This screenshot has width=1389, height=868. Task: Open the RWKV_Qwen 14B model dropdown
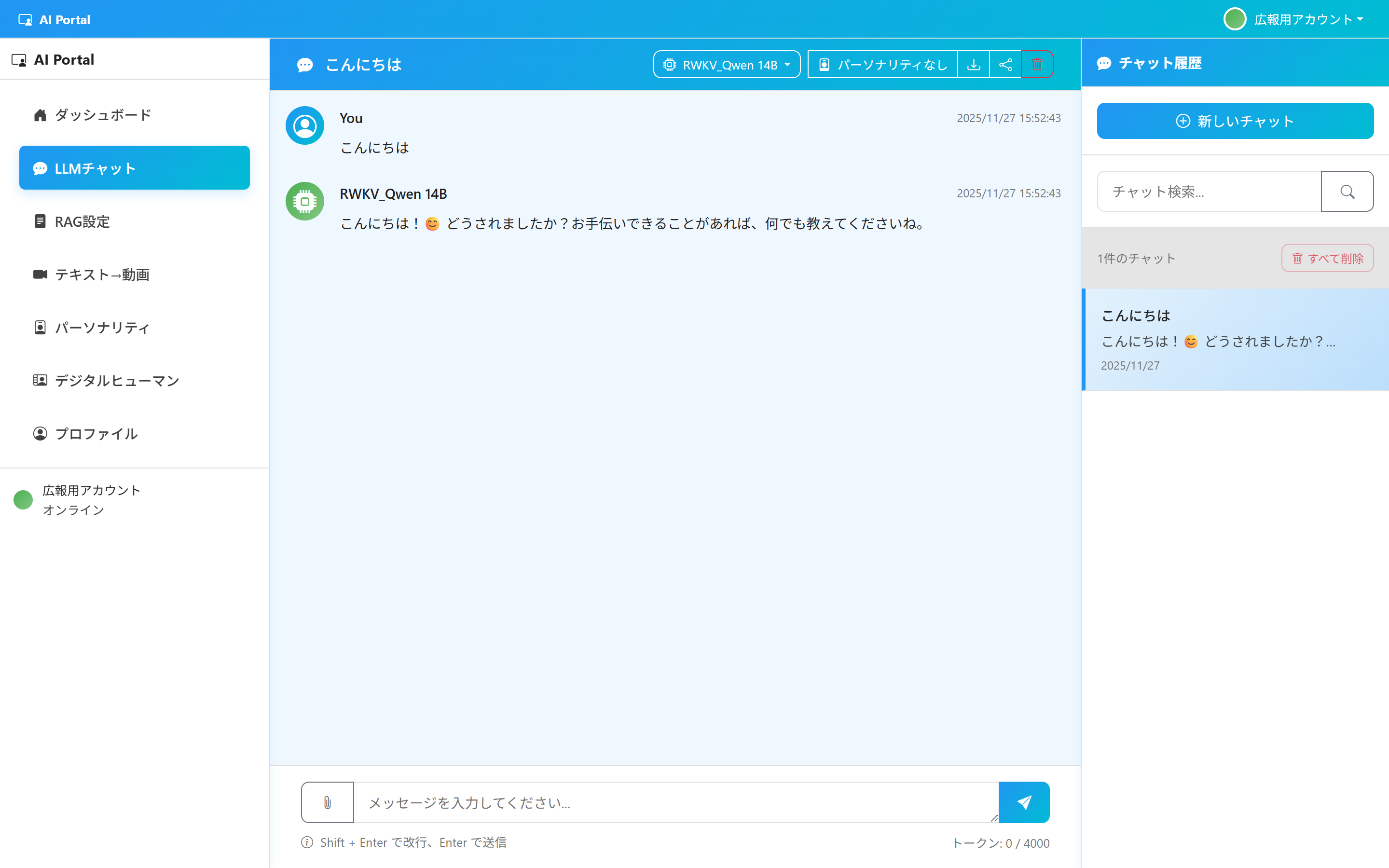(726, 64)
